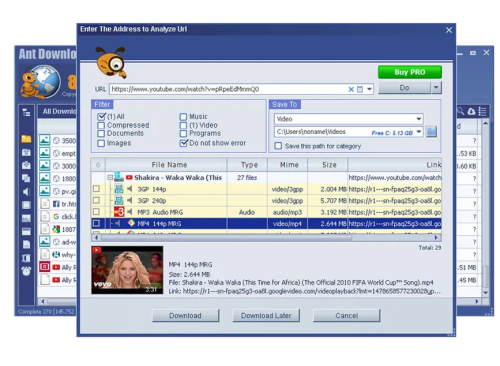Select the MP3 Audio MRG file row
Viewport: 500px width, 366px height.
click(x=266, y=212)
